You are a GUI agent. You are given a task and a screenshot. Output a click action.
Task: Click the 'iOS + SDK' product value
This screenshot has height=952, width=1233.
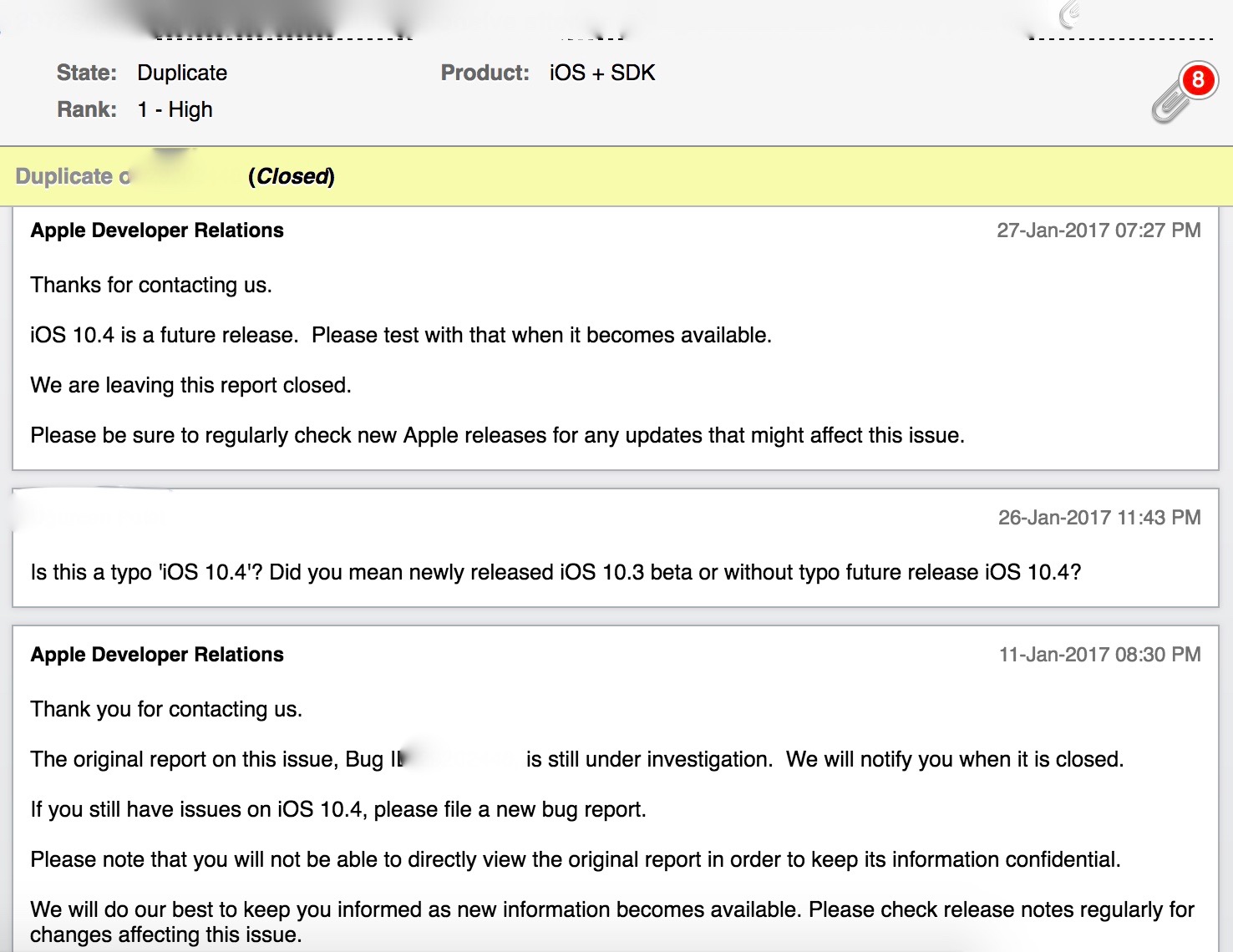point(602,73)
